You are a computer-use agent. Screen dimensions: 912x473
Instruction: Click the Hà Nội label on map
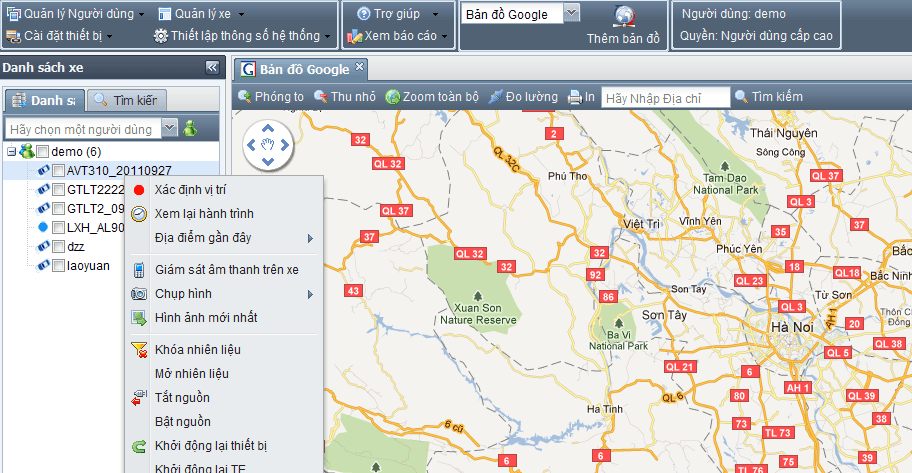[x=792, y=328]
